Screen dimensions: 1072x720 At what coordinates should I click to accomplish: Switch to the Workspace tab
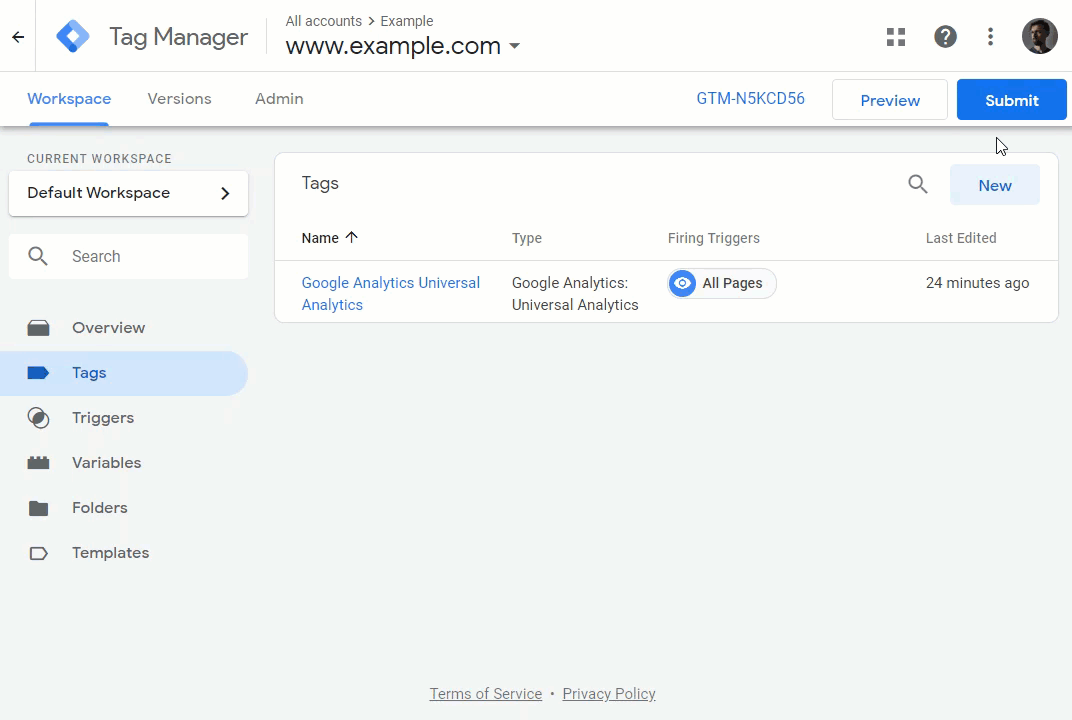pyautogui.click(x=69, y=99)
